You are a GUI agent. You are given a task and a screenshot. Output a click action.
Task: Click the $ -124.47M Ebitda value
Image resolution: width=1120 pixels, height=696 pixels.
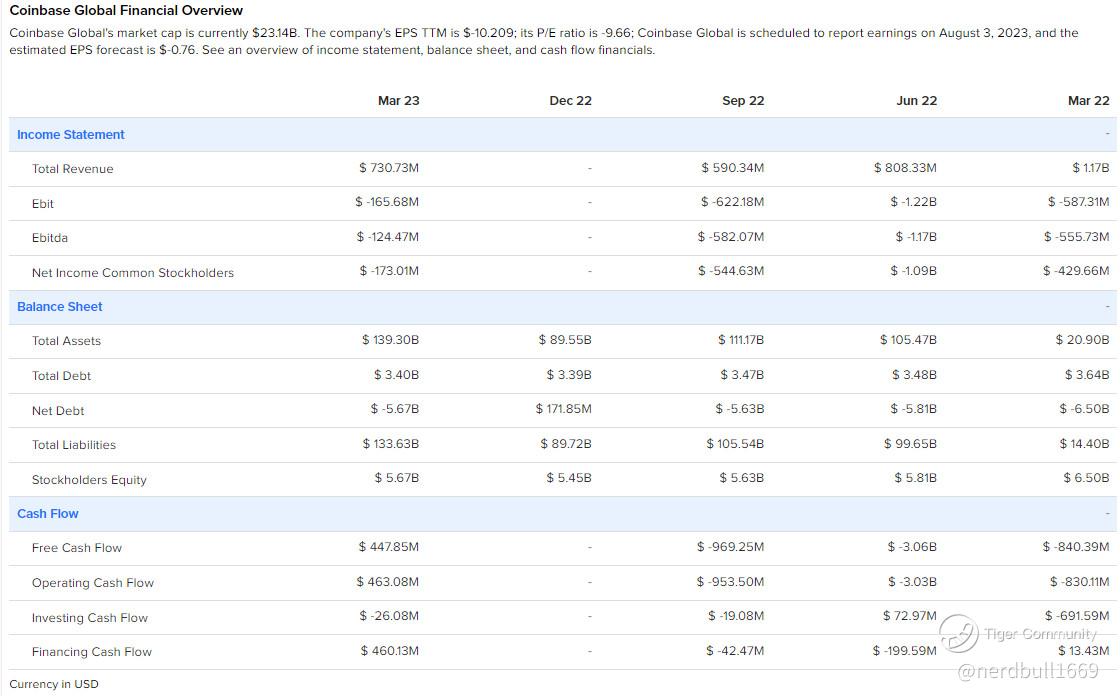click(388, 237)
